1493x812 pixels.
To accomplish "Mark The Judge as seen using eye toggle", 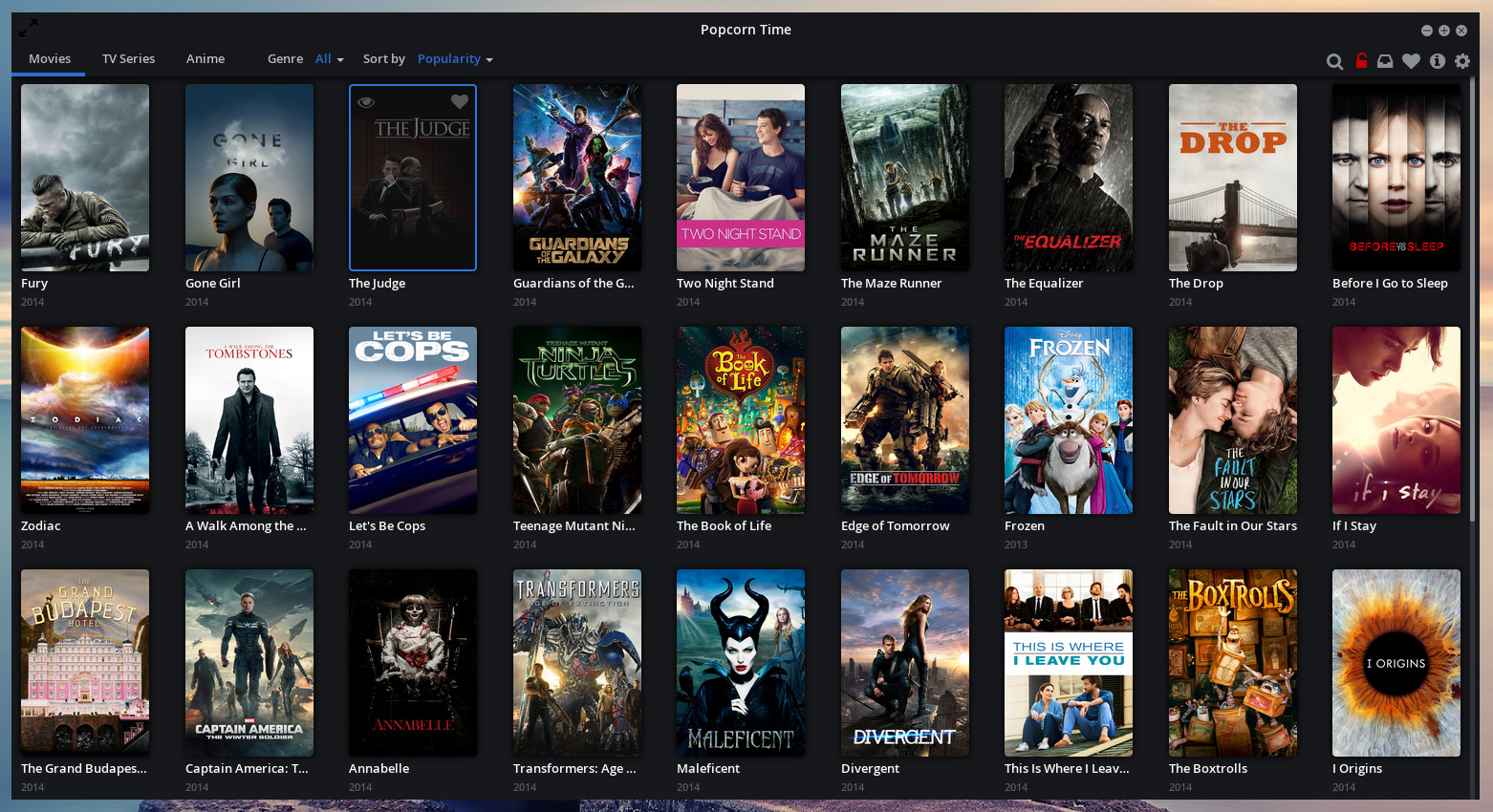I will [366, 101].
